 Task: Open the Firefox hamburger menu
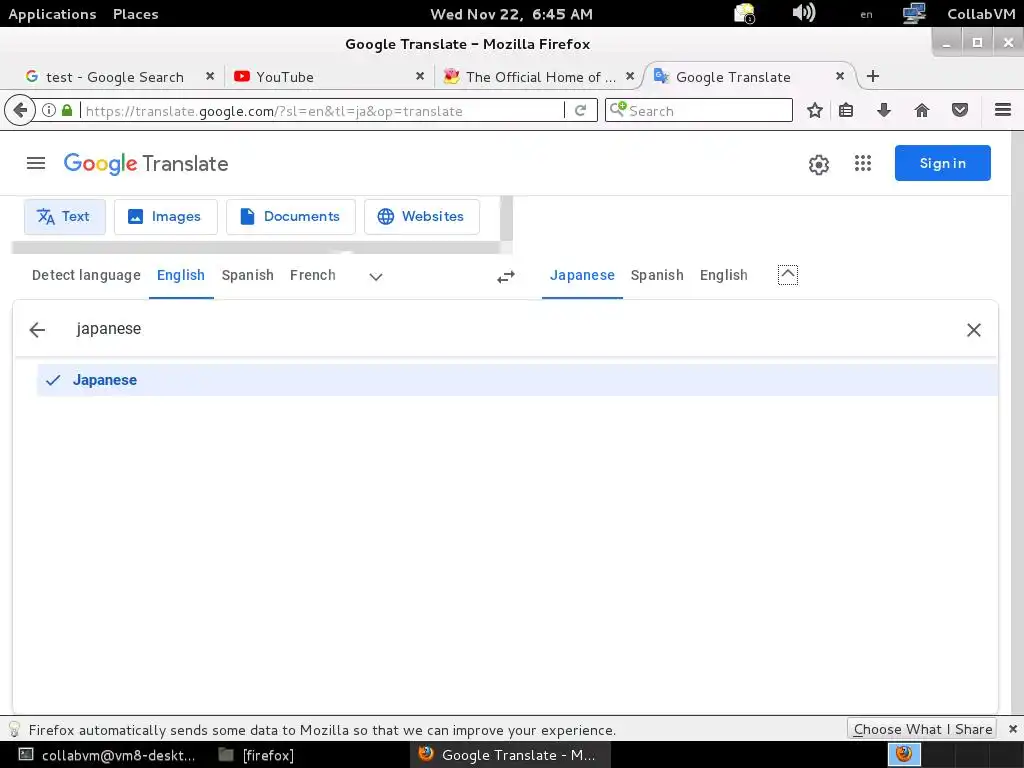(1003, 110)
